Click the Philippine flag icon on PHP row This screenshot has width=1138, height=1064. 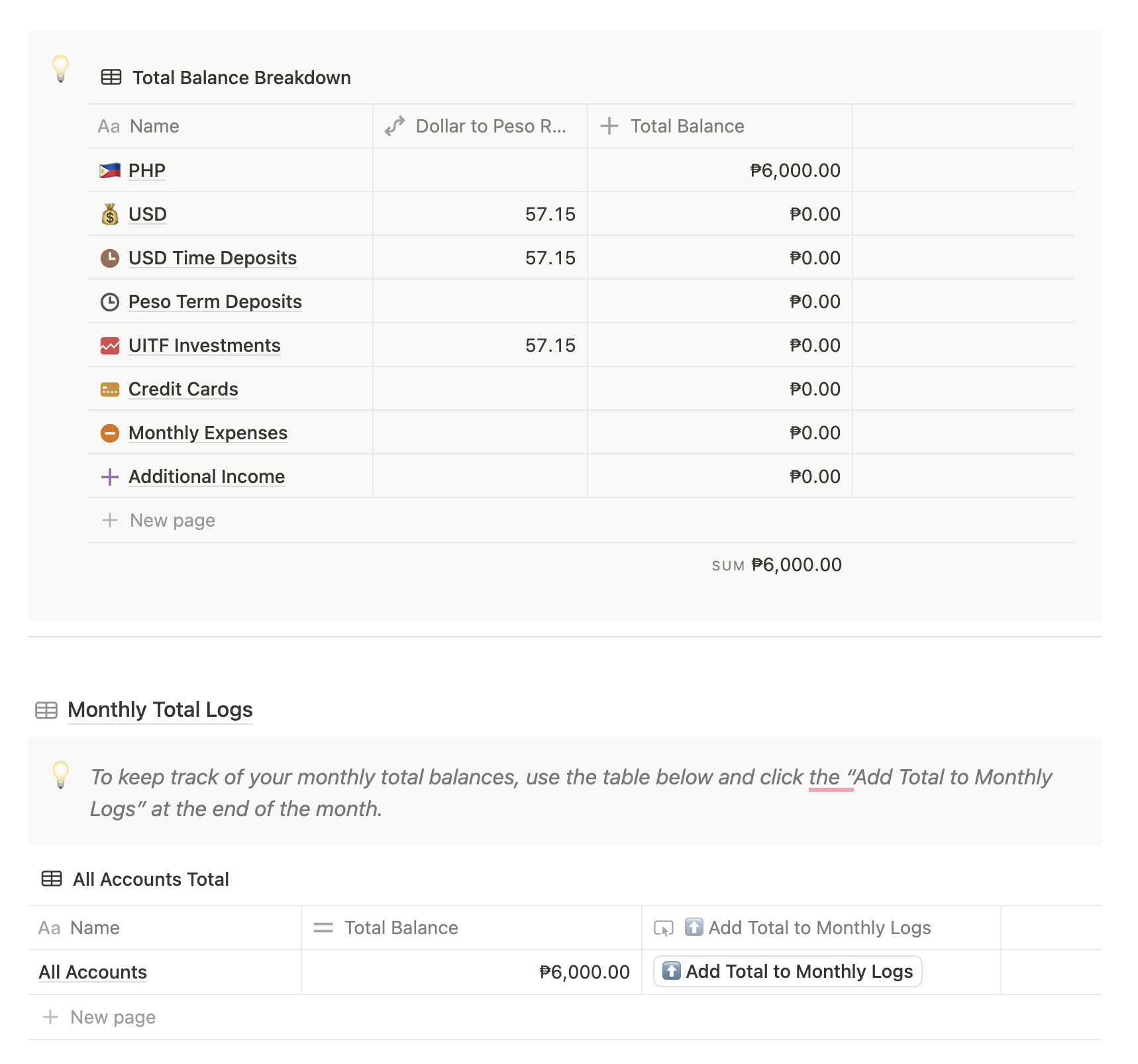point(110,170)
